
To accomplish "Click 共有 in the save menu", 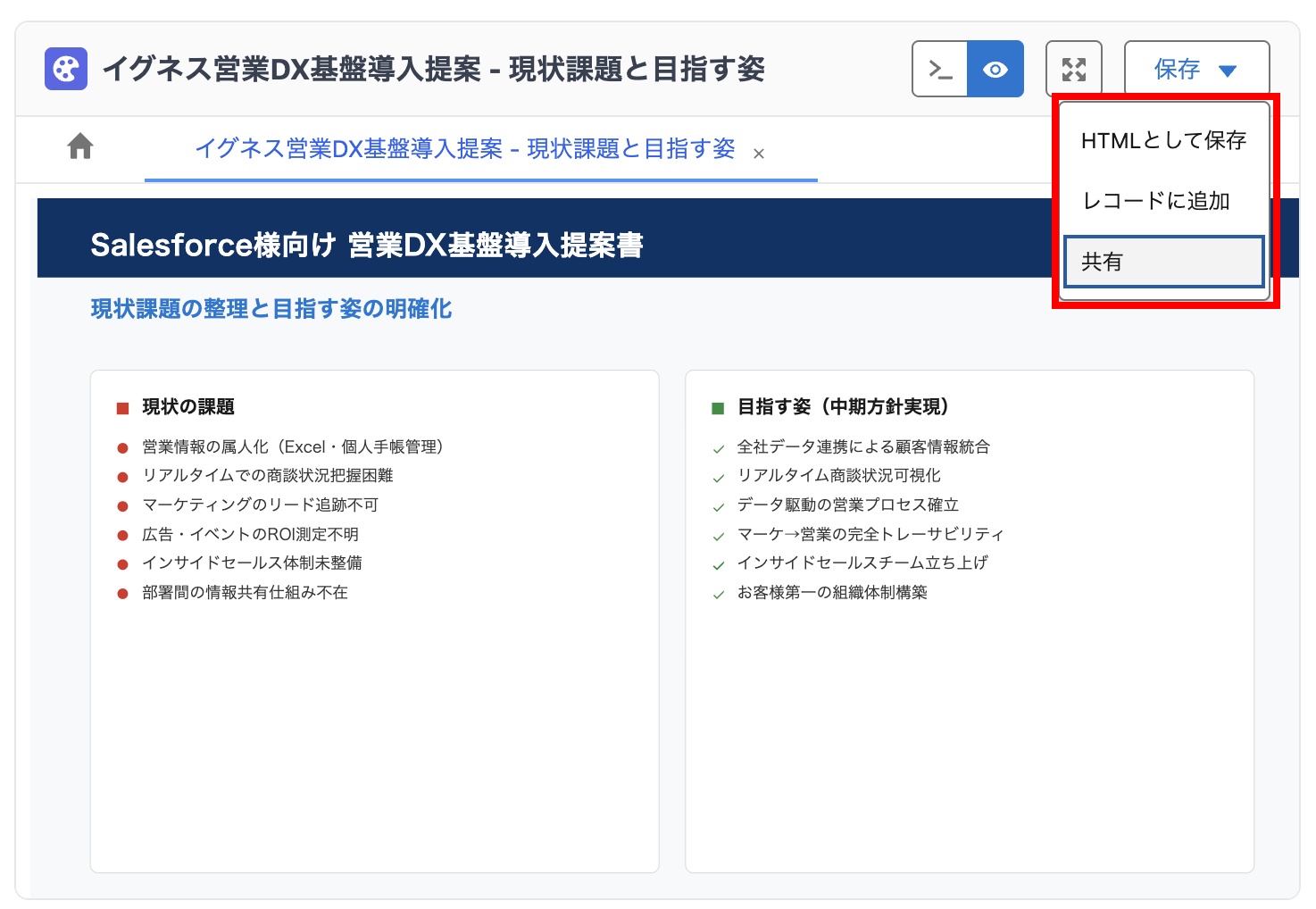I will pos(1162,262).
